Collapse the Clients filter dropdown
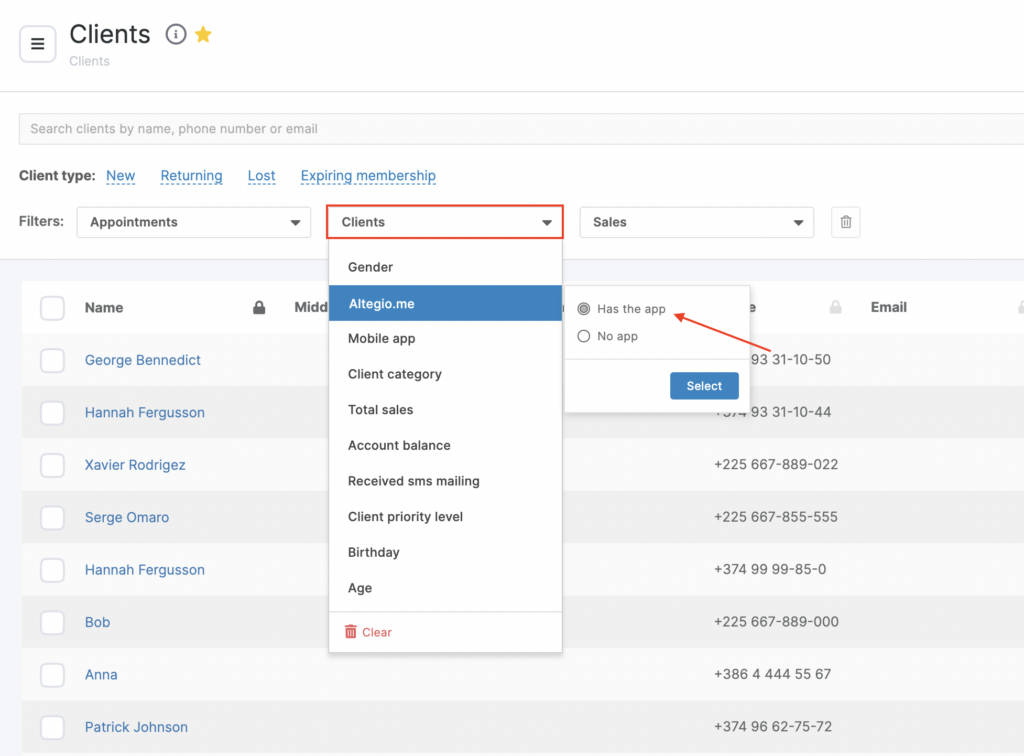This screenshot has height=756, width=1024. click(x=445, y=222)
